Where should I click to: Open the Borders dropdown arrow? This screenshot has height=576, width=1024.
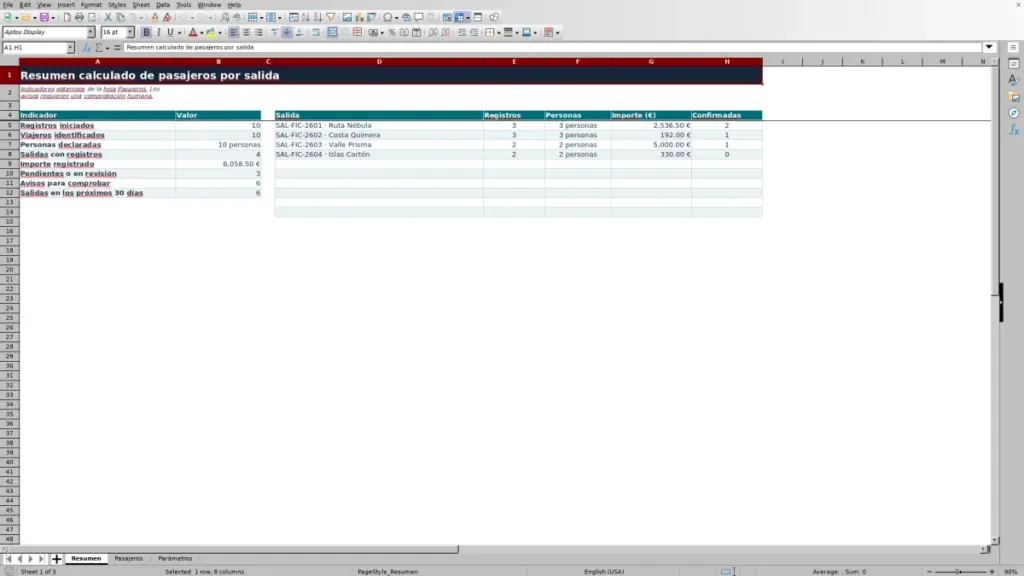(x=499, y=33)
